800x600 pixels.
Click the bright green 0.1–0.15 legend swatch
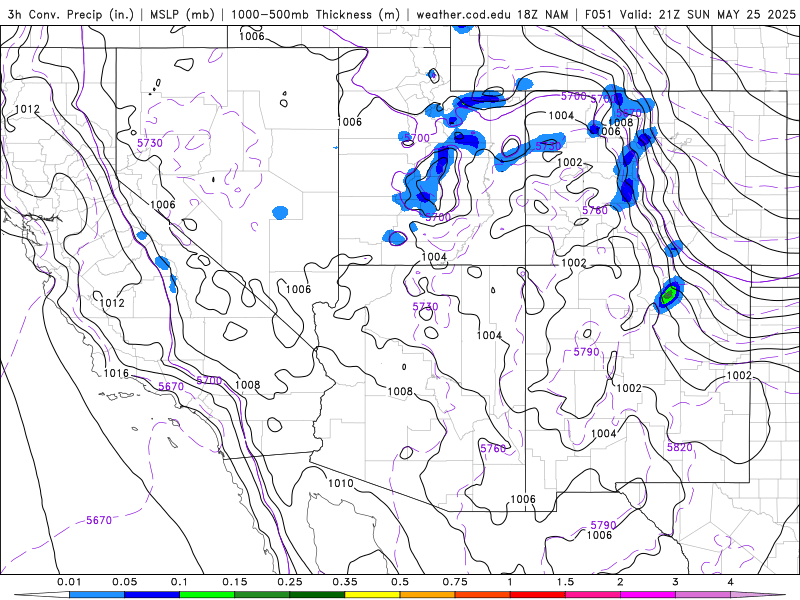(x=207, y=595)
